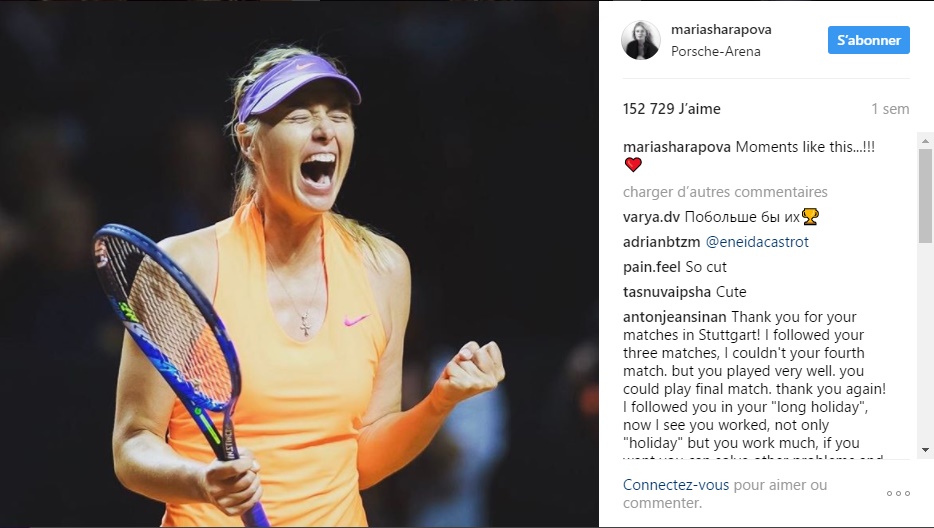Open the mariasharapova username in header
The width and height of the screenshot is (934, 528).
[721, 29]
